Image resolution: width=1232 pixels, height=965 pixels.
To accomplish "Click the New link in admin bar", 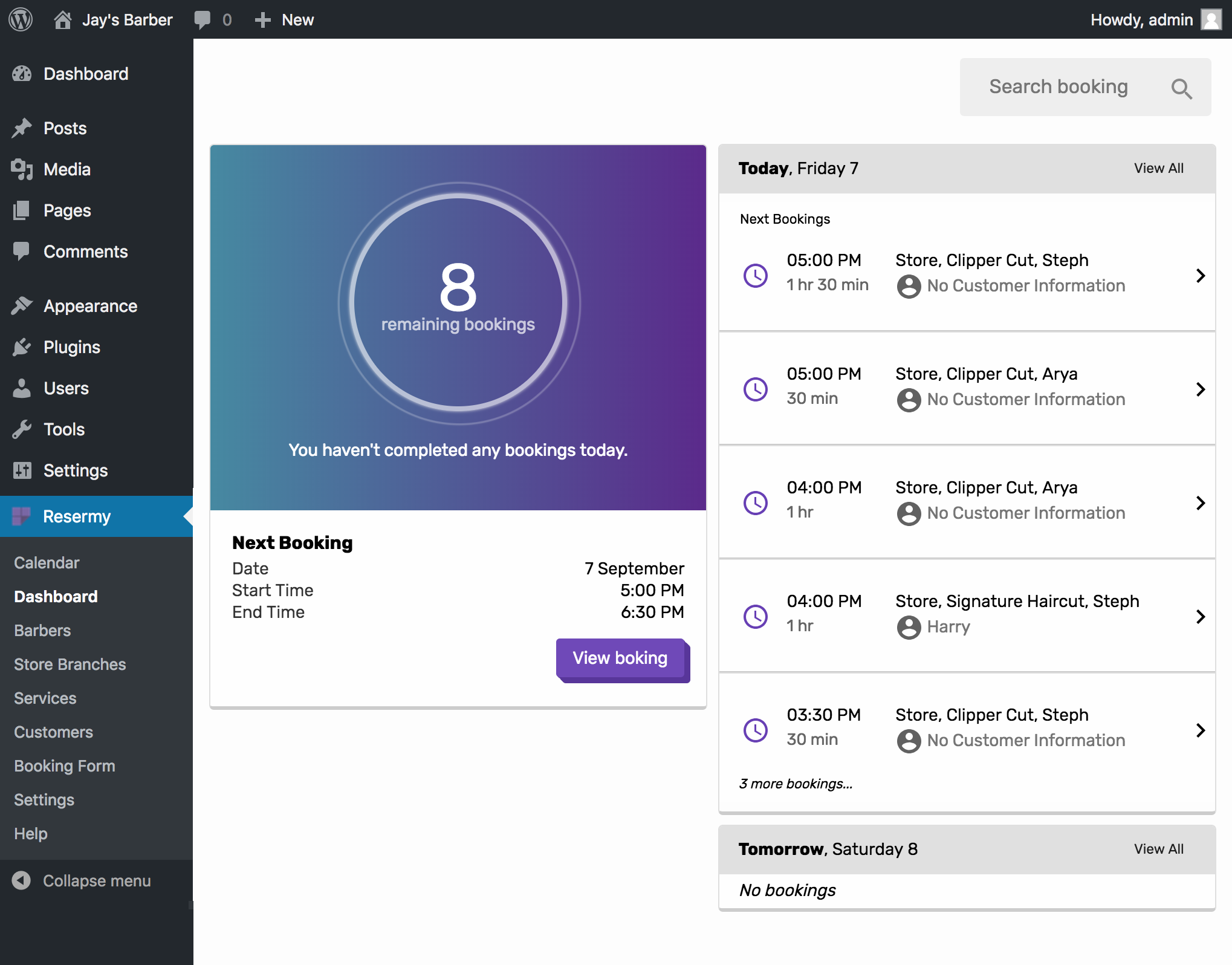I will click(x=297, y=20).
